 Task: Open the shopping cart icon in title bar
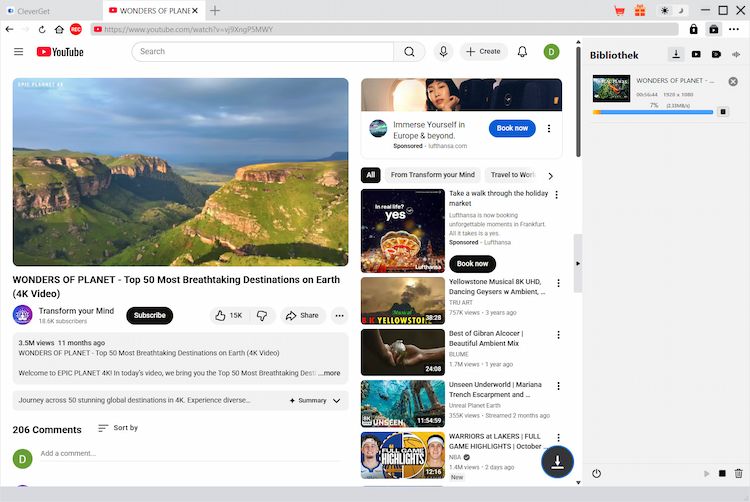[x=620, y=10]
